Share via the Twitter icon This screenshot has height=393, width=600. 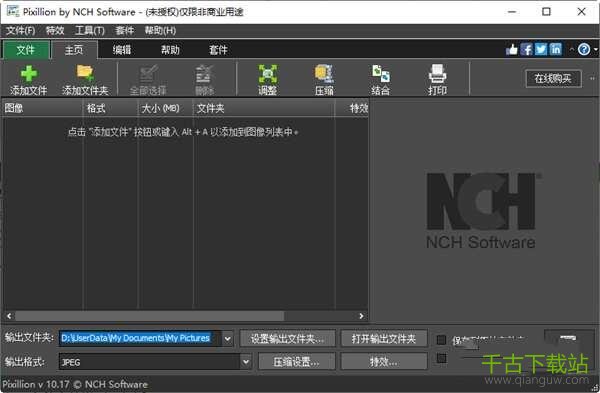(x=541, y=49)
